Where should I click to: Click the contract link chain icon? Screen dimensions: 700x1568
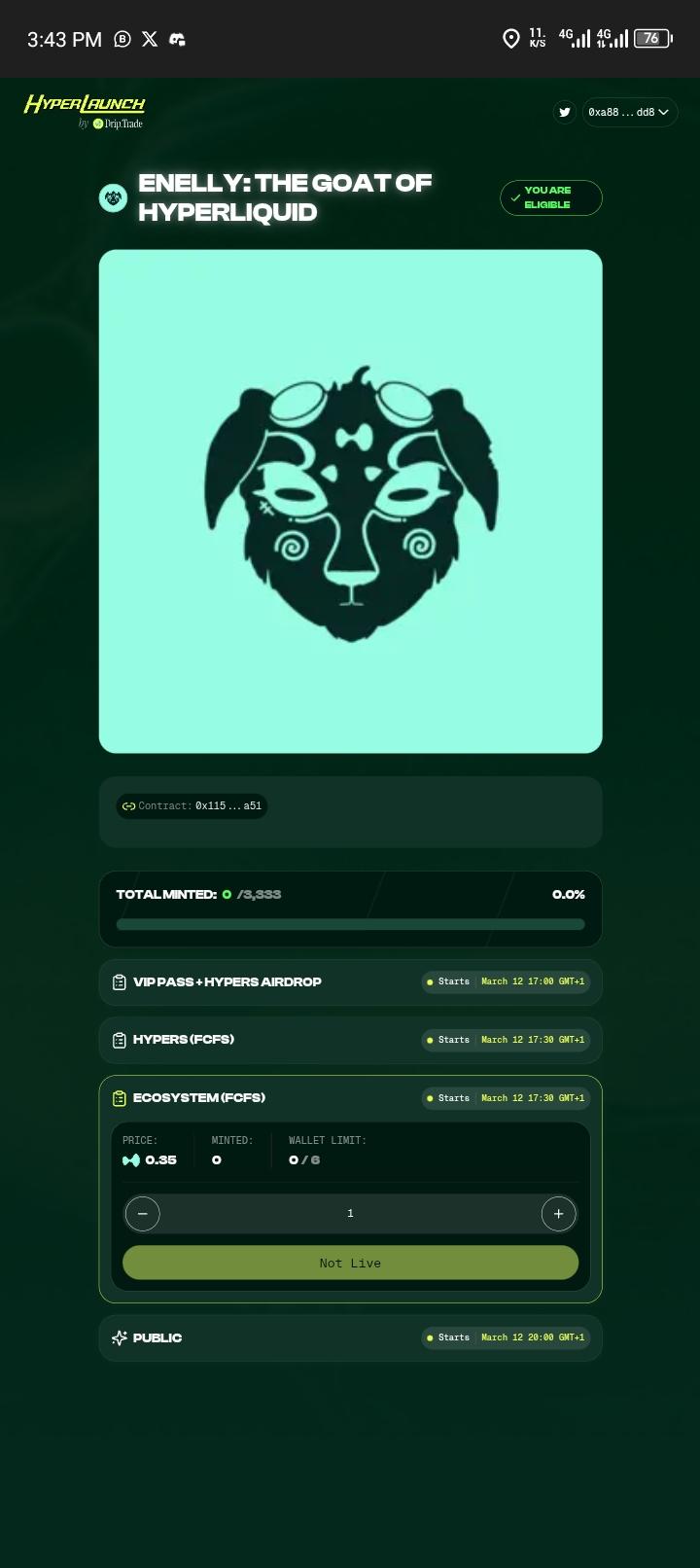128,805
